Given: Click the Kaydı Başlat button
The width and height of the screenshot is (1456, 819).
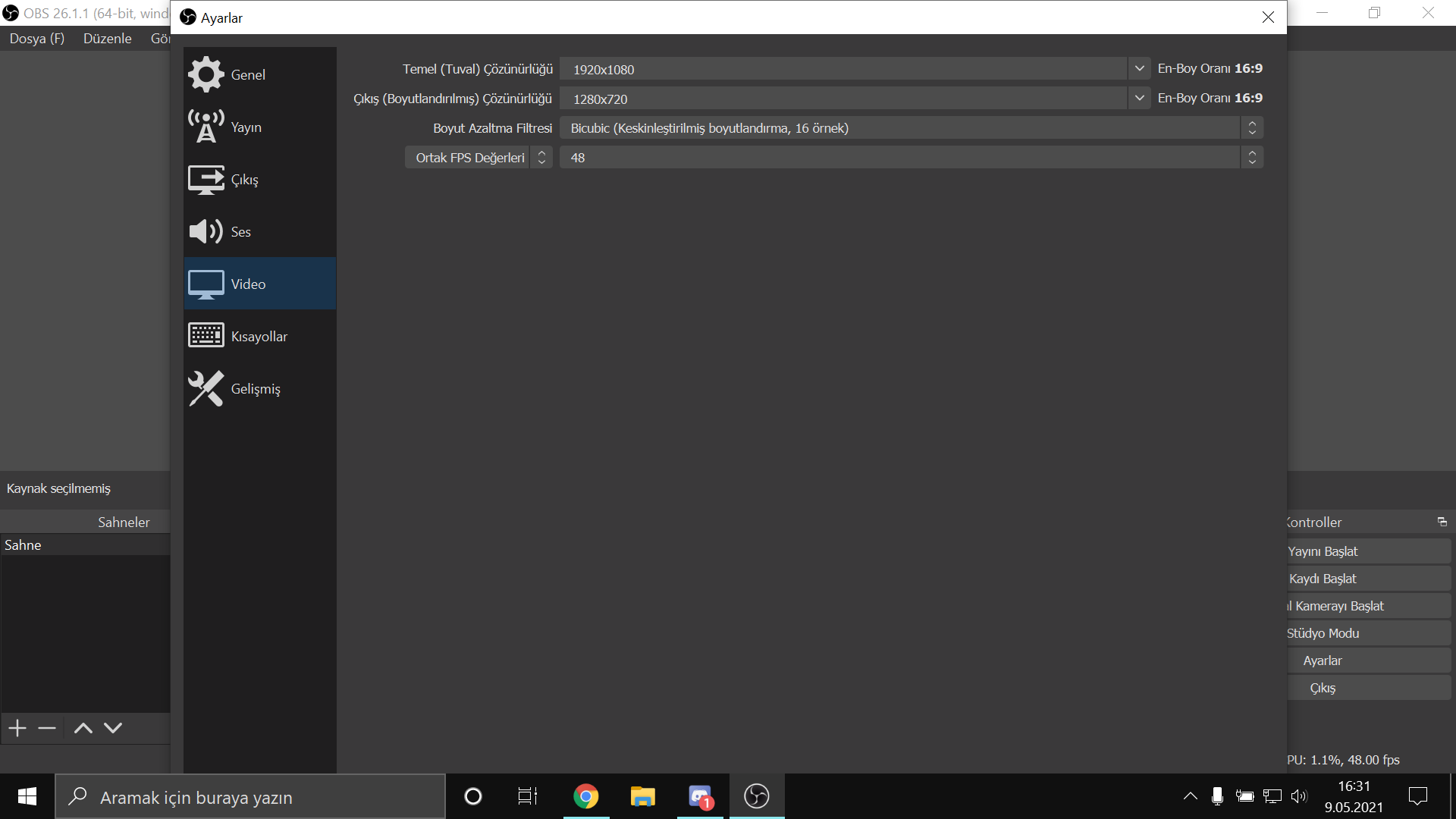Looking at the screenshot, I should click(1370, 579).
